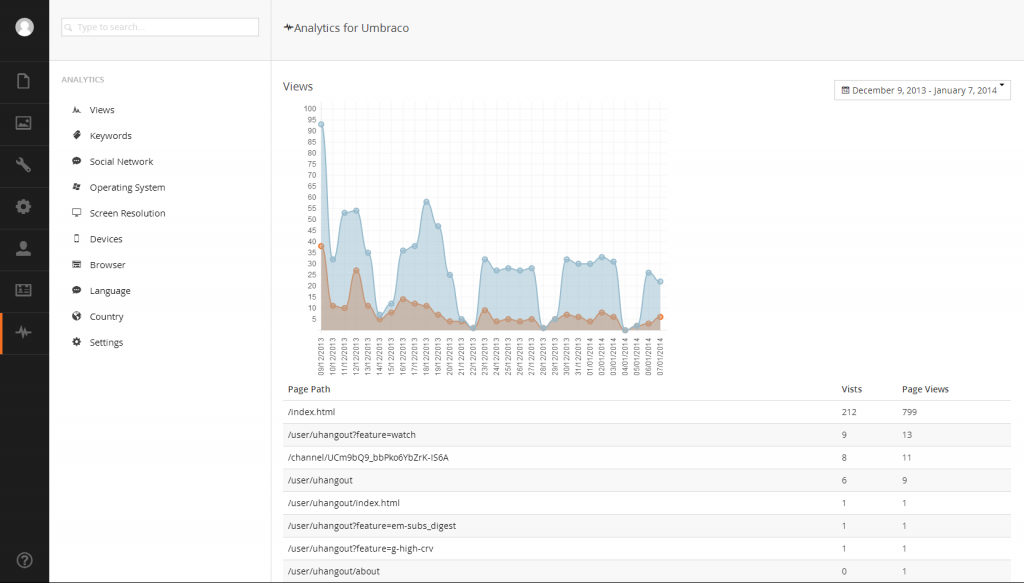Click the user avatar at top left
Viewport: 1024px width, 583px height.
click(x=24, y=27)
